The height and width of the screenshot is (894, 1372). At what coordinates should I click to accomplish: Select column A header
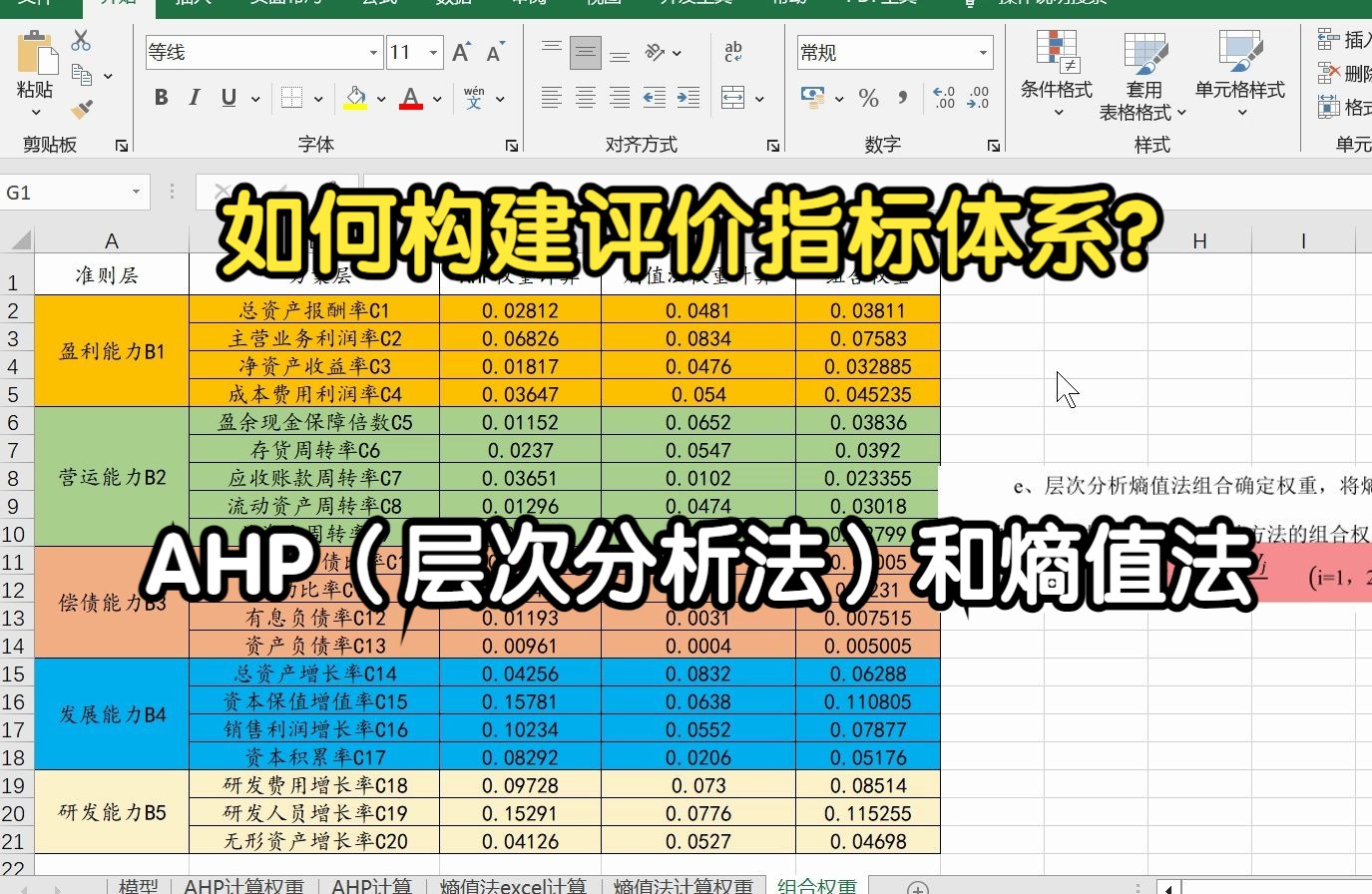(112, 240)
